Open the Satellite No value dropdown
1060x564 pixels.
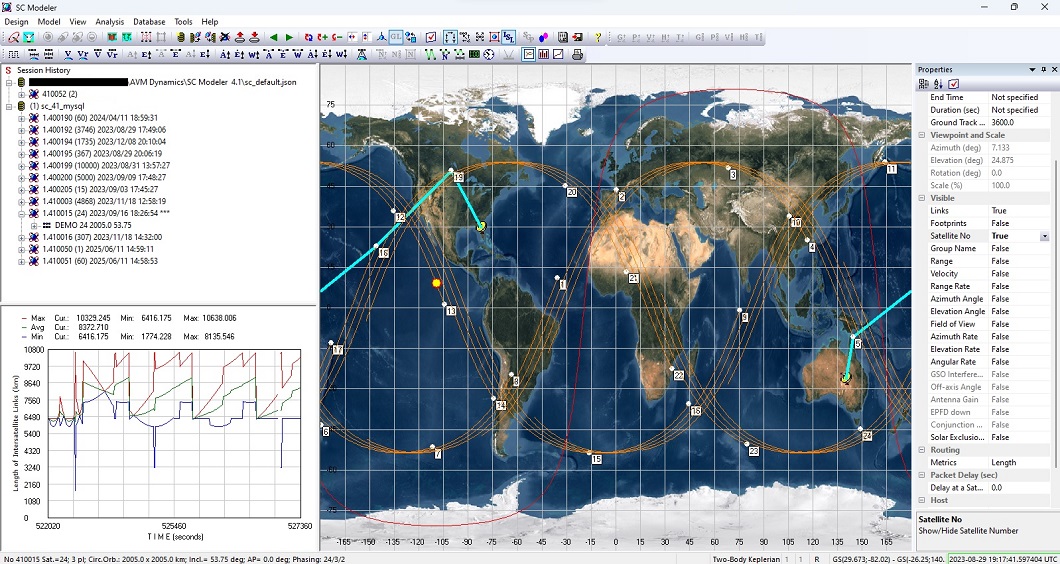1044,237
